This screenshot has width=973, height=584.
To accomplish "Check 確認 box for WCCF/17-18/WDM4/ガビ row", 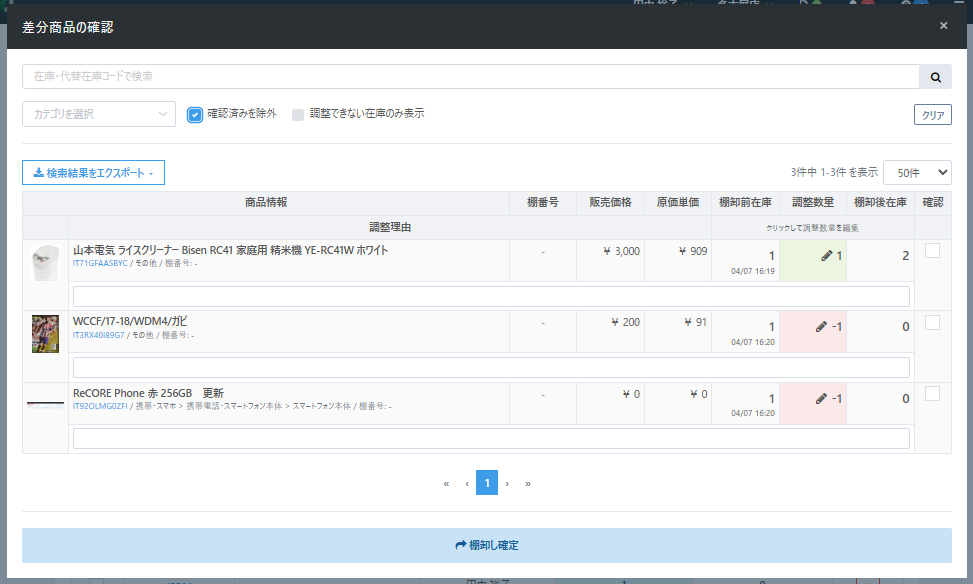I will (x=932, y=323).
